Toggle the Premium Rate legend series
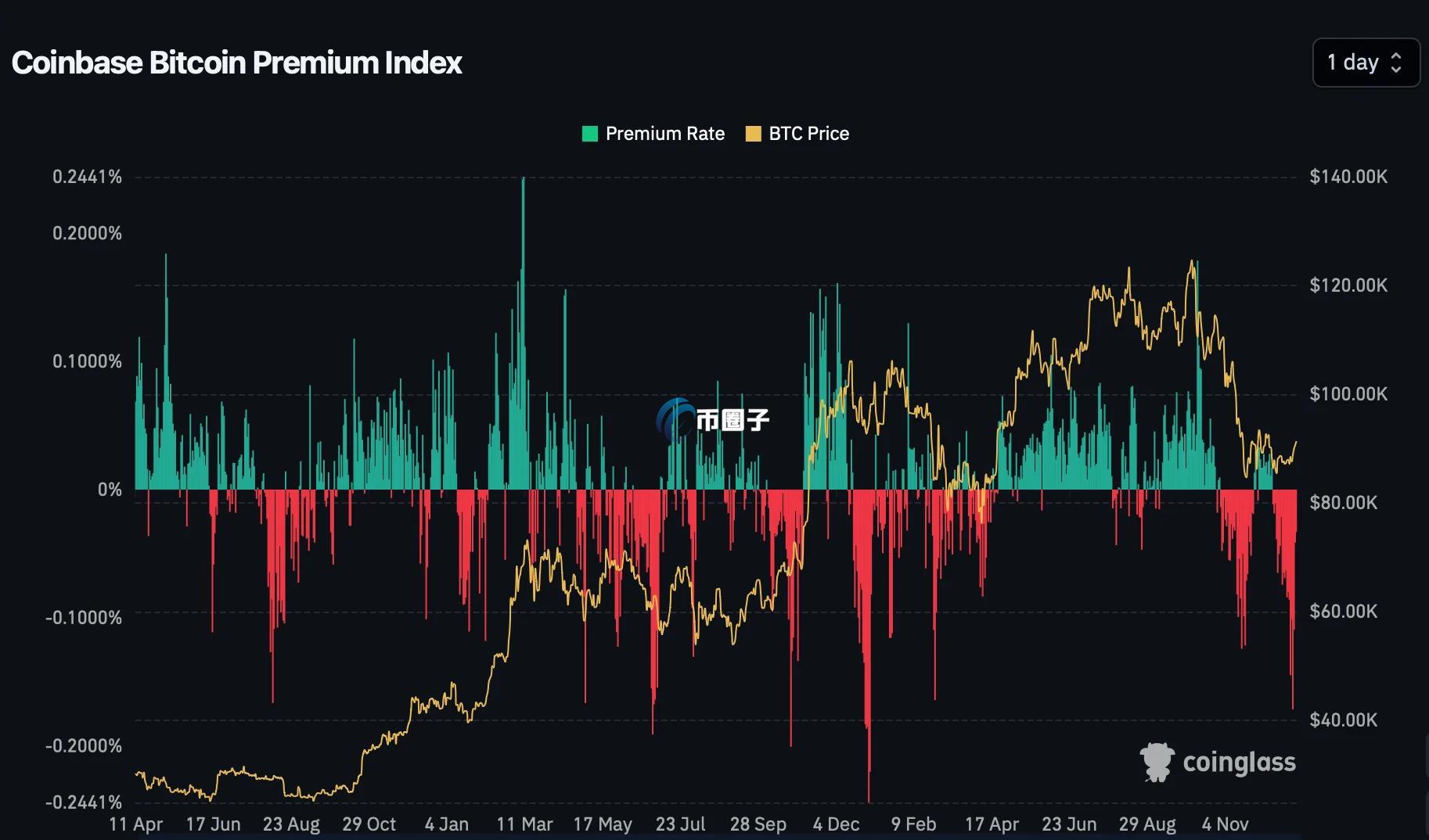Viewport: 1429px width, 840px height. coord(653,134)
